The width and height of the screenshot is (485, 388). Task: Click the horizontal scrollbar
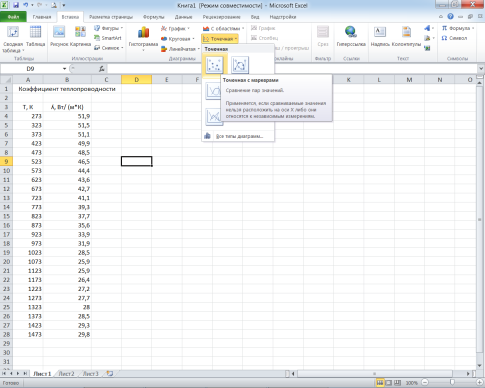(x=374, y=374)
